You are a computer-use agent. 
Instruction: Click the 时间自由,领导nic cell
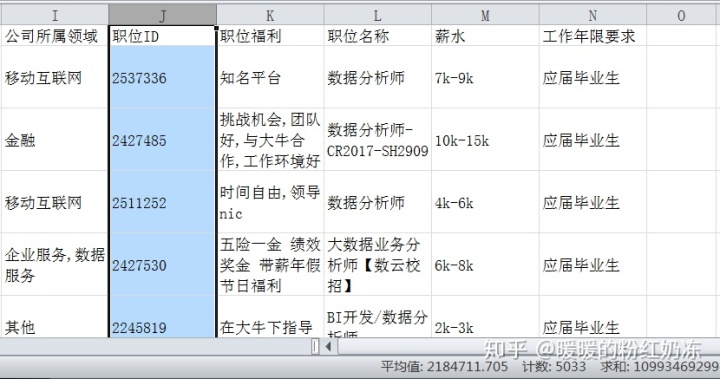pos(270,202)
